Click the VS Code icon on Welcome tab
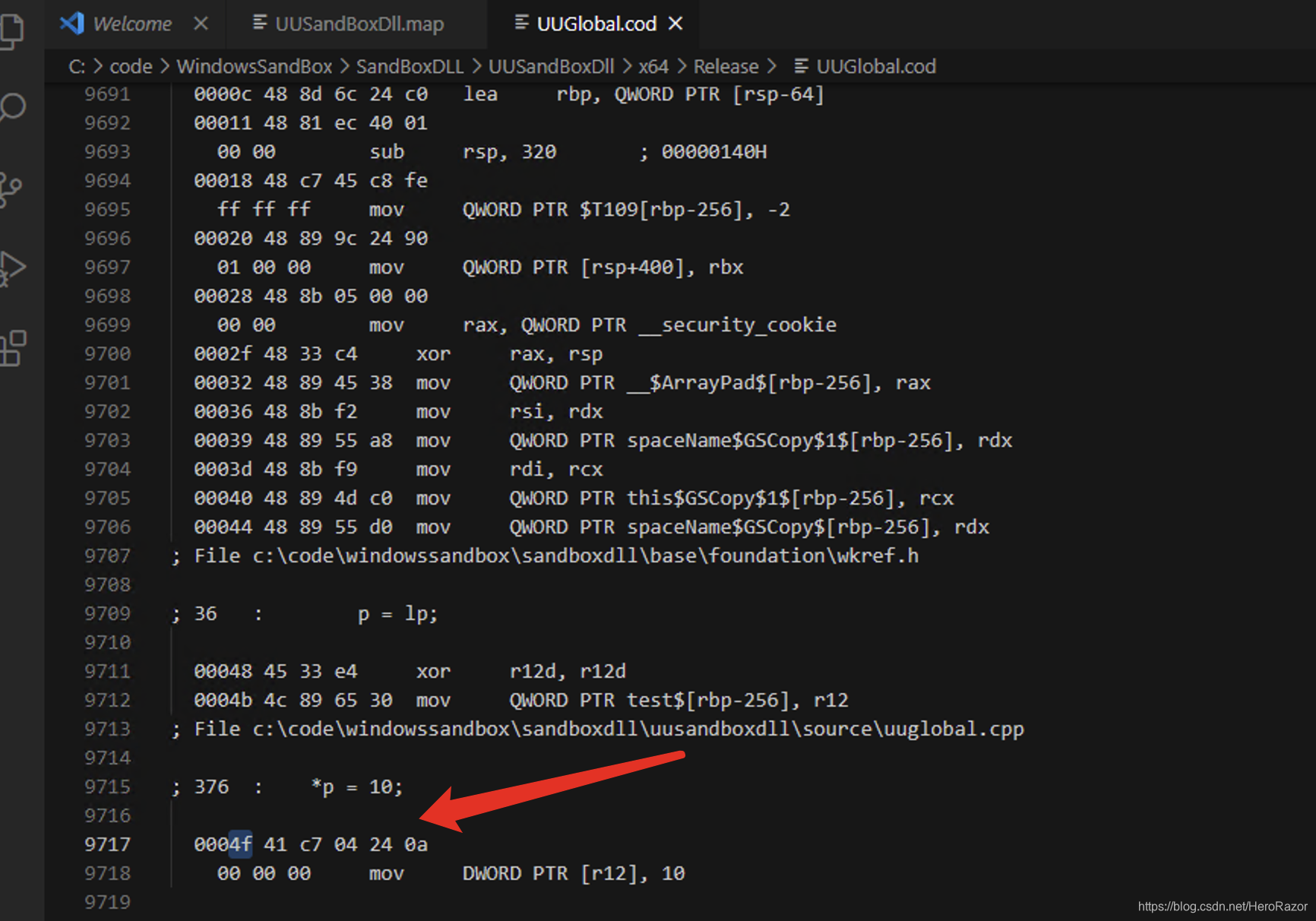Image resolution: width=1316 pixels, height=921 pixels. click(72, 24)
